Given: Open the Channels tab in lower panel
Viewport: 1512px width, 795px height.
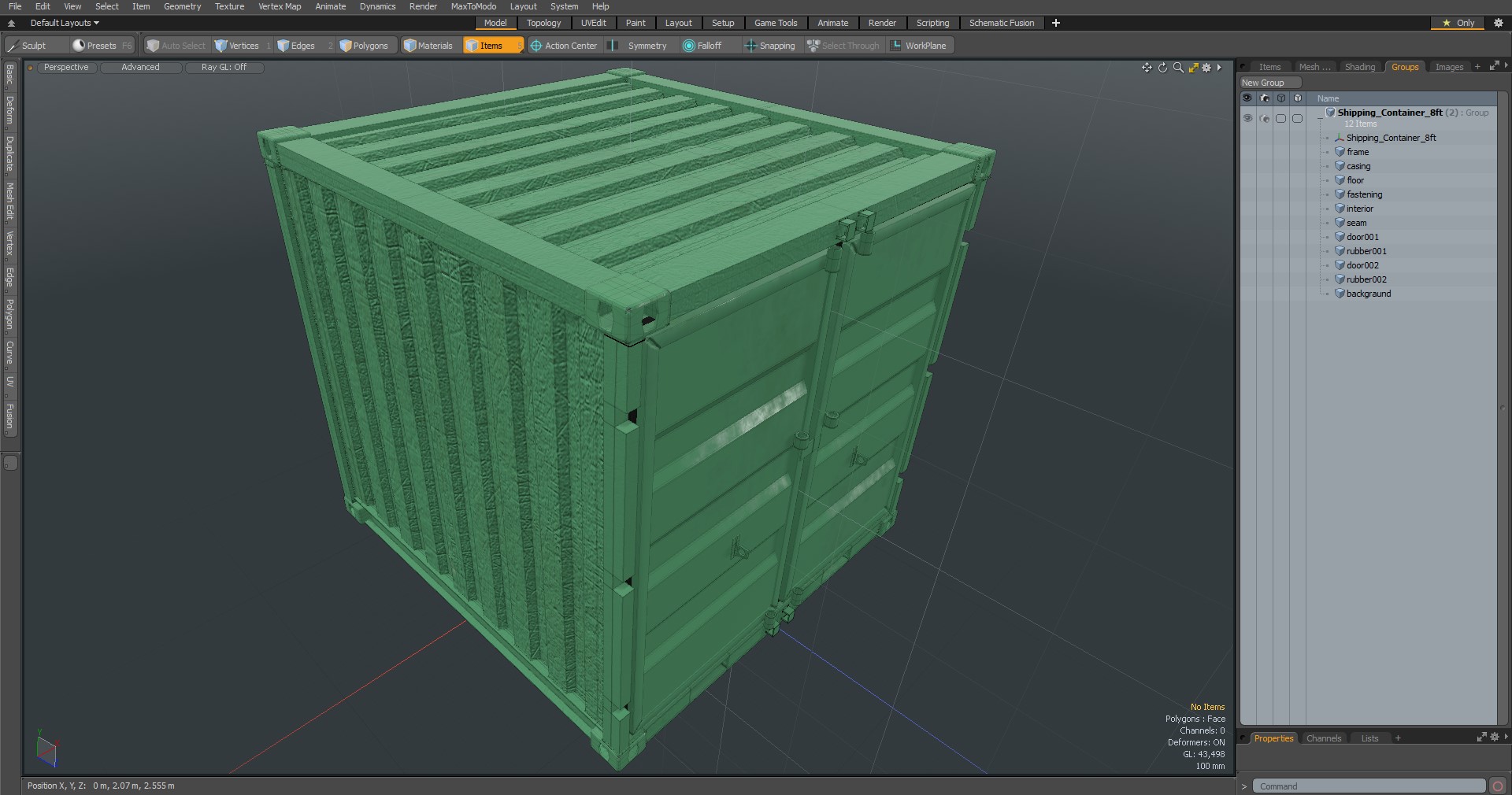Looking at the screenshot, I should pyautogui.click(x=1324, y=738).
